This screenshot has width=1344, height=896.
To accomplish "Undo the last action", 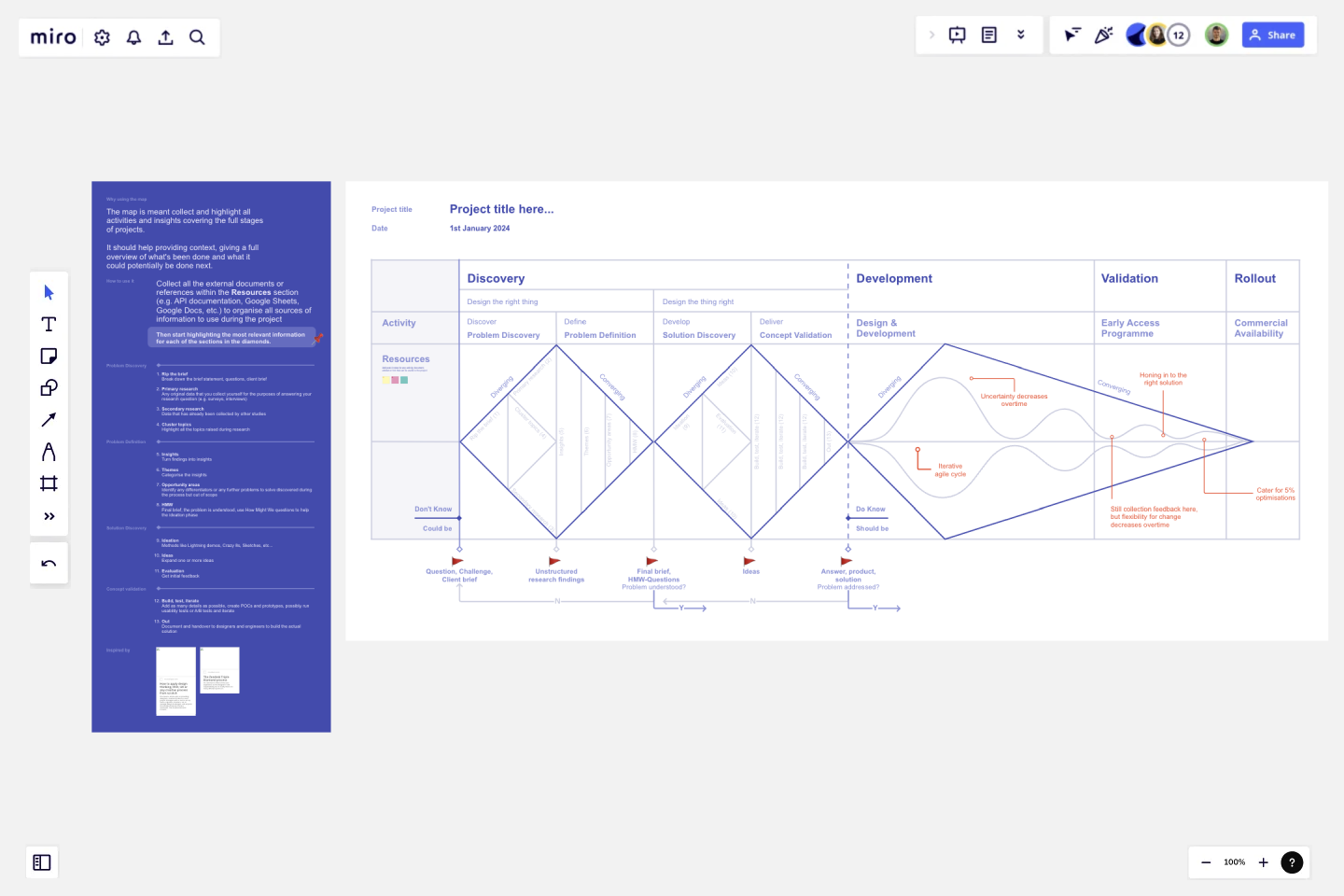I will [49, 563].
